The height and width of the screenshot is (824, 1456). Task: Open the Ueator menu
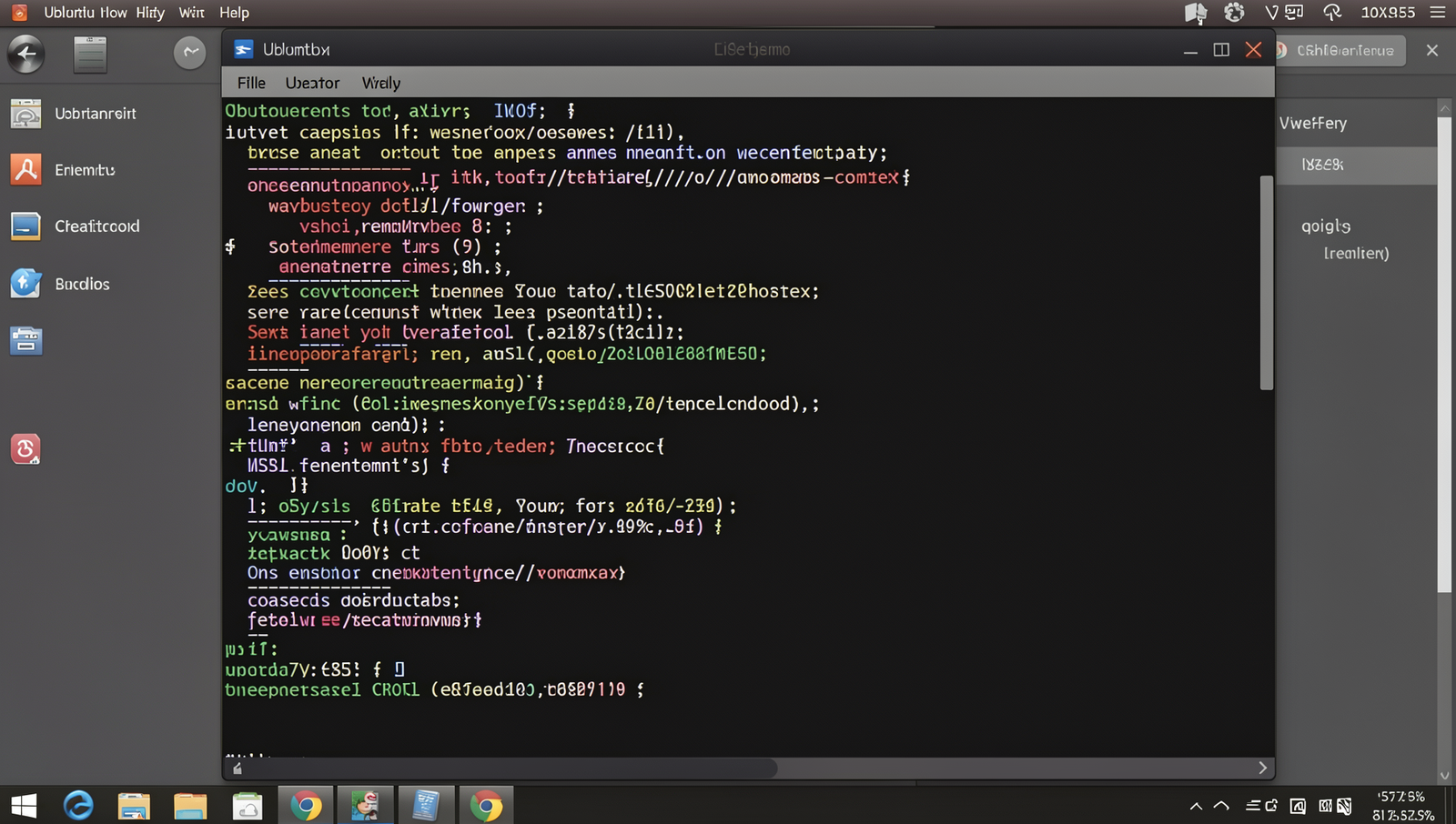pyautogui.click(x=312, y=83)
